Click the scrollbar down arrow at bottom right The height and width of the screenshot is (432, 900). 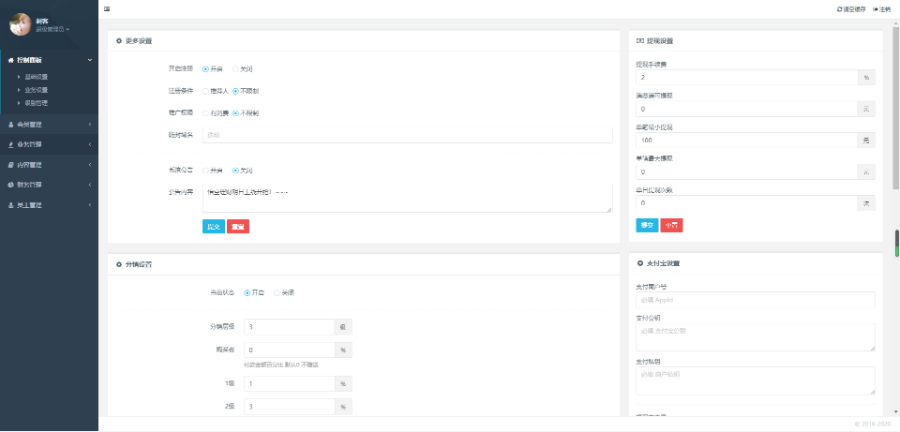896,412
